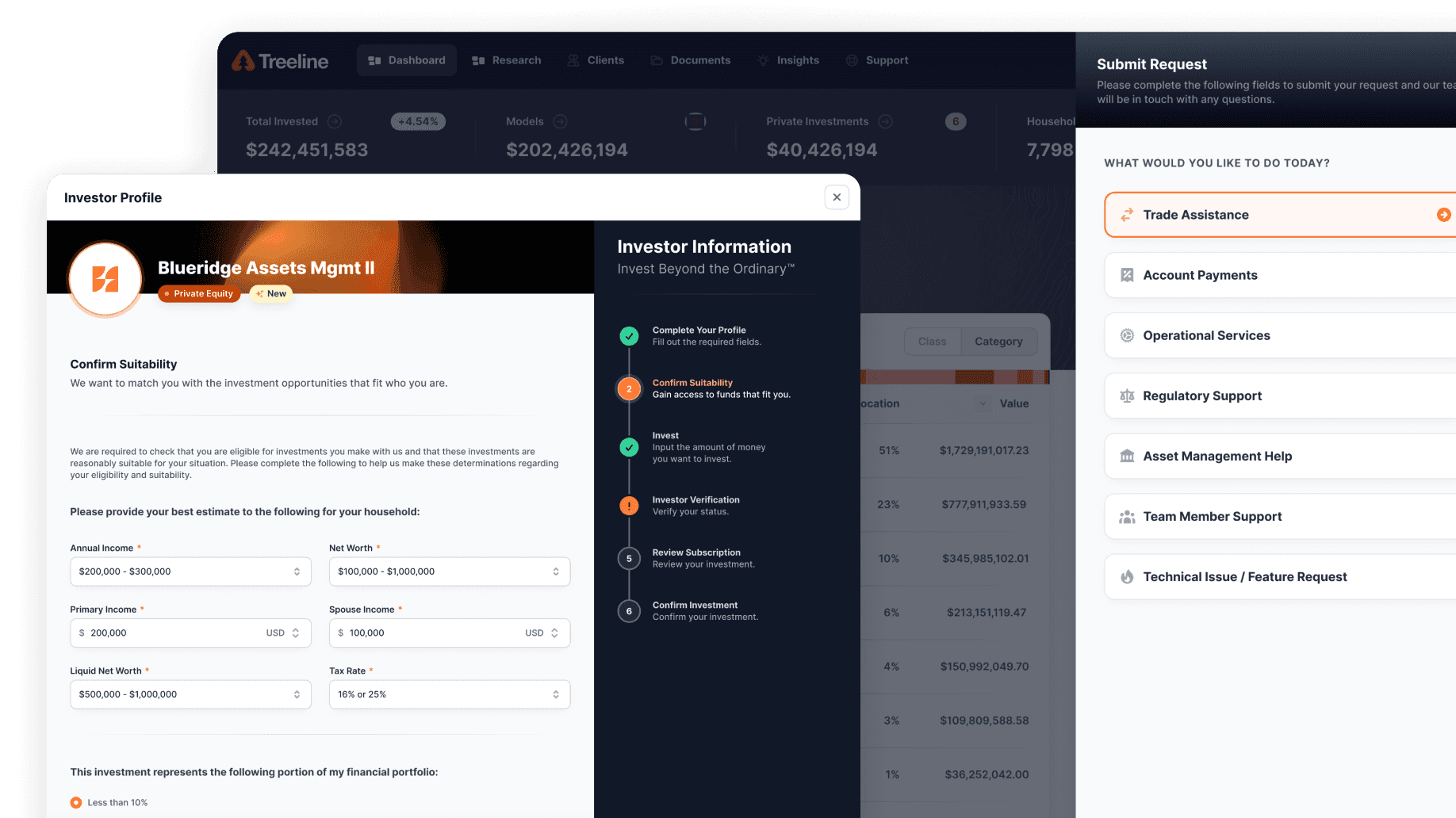Click the Invest step checkmark
The height and width of the screenshot is (818, 1456).
coord(629,447)
